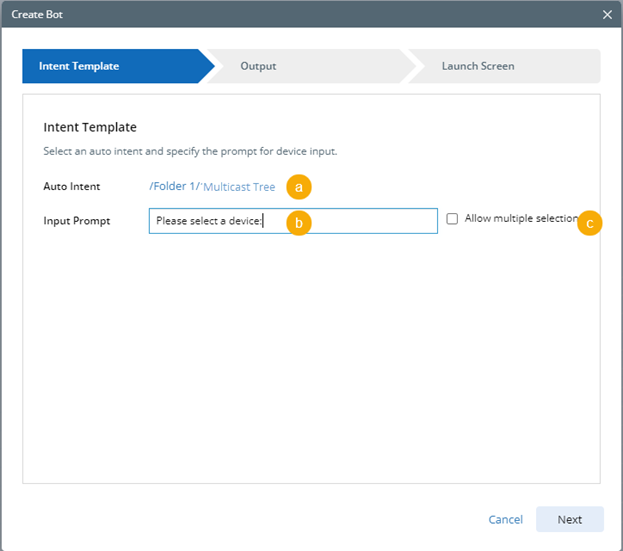The width and height of the screenshot is (623, 551).
Task: Go to the Launch Screen step
Action: 478,66
